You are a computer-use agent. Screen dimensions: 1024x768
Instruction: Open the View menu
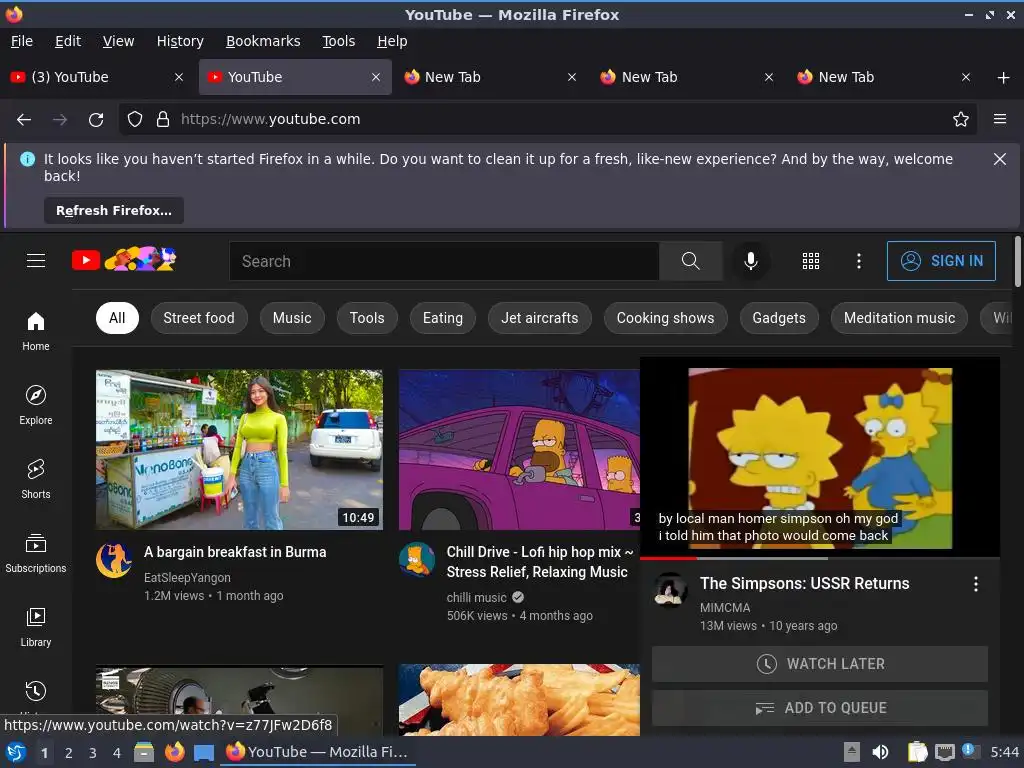click(x=118, y=41)
